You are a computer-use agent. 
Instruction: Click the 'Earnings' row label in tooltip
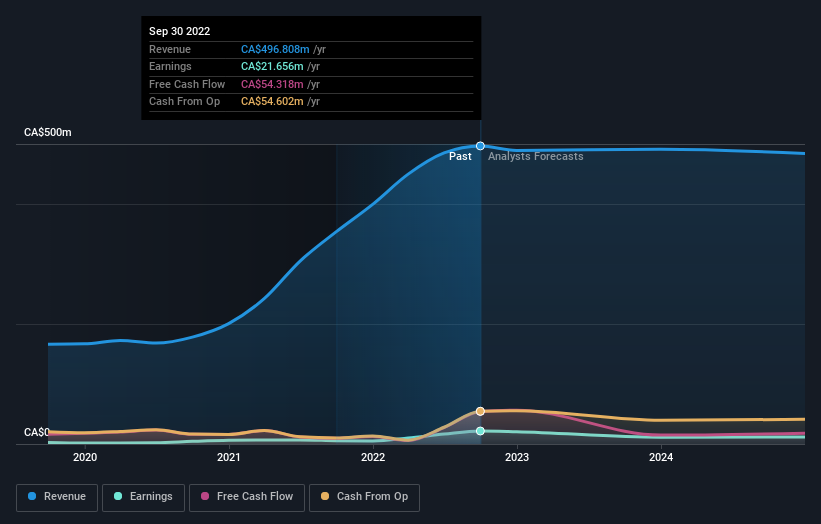(170, 66)
